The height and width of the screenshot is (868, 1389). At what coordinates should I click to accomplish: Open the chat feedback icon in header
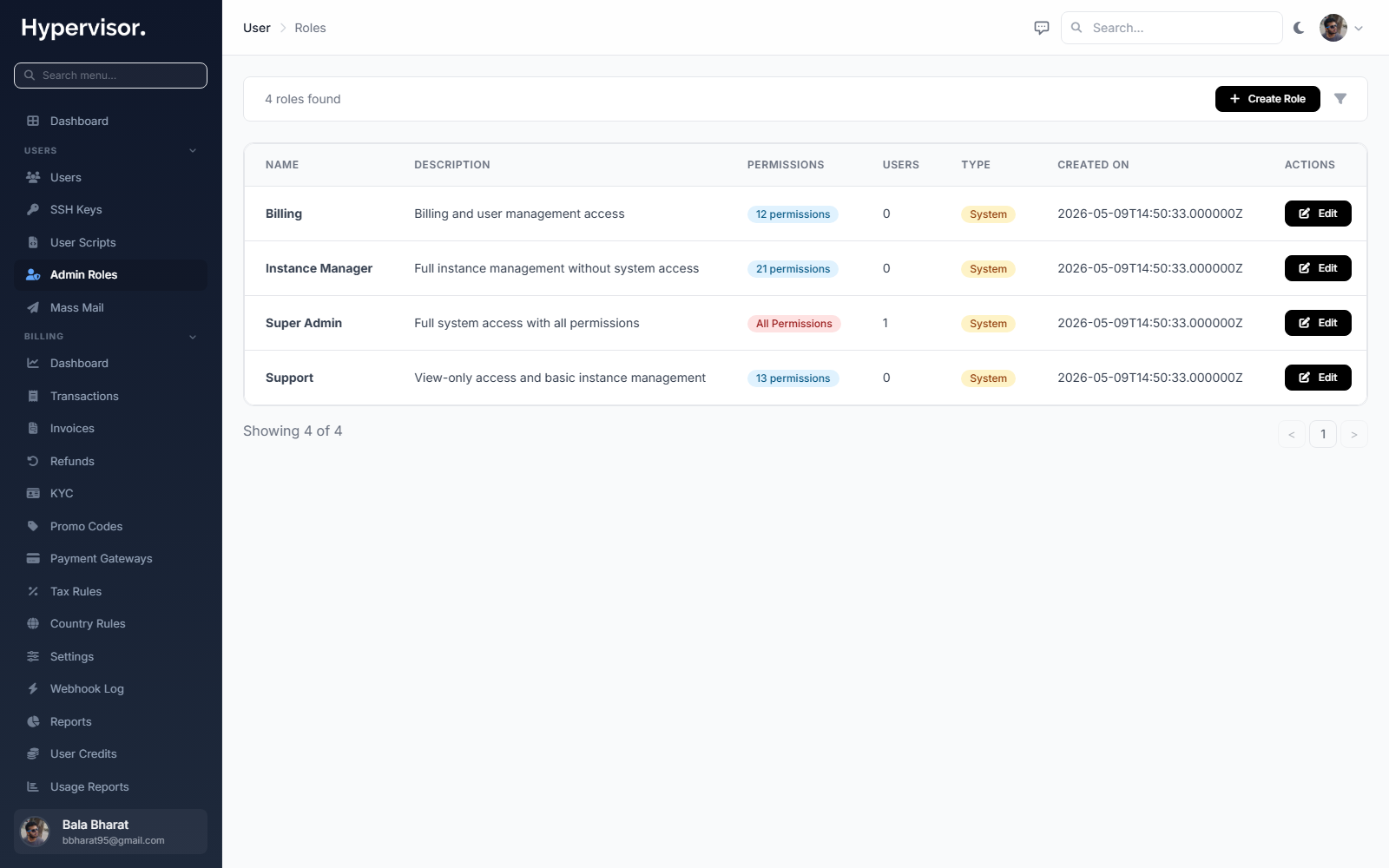click(x=1042, y=28)
